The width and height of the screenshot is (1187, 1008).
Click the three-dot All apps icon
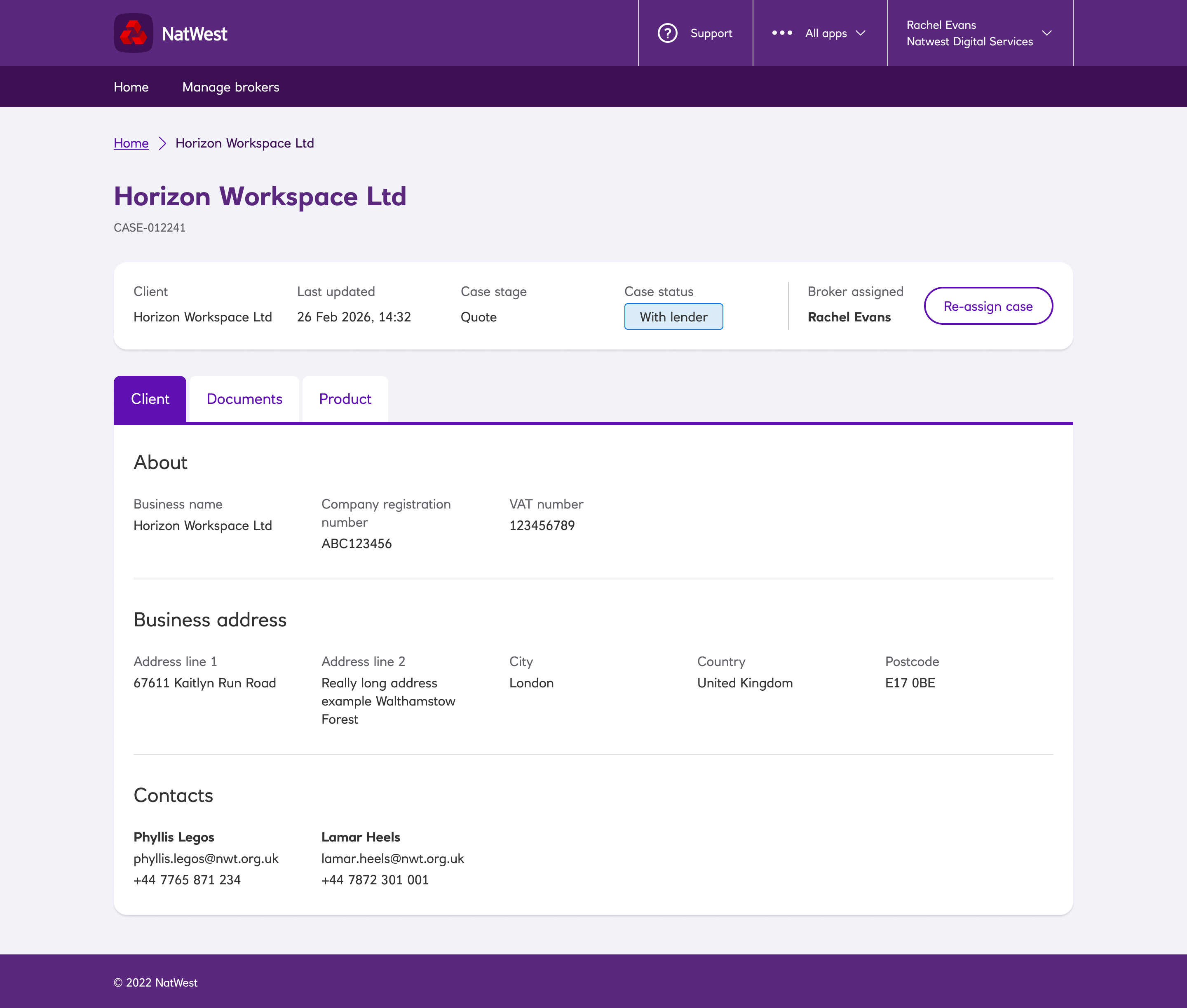(782, 33)
